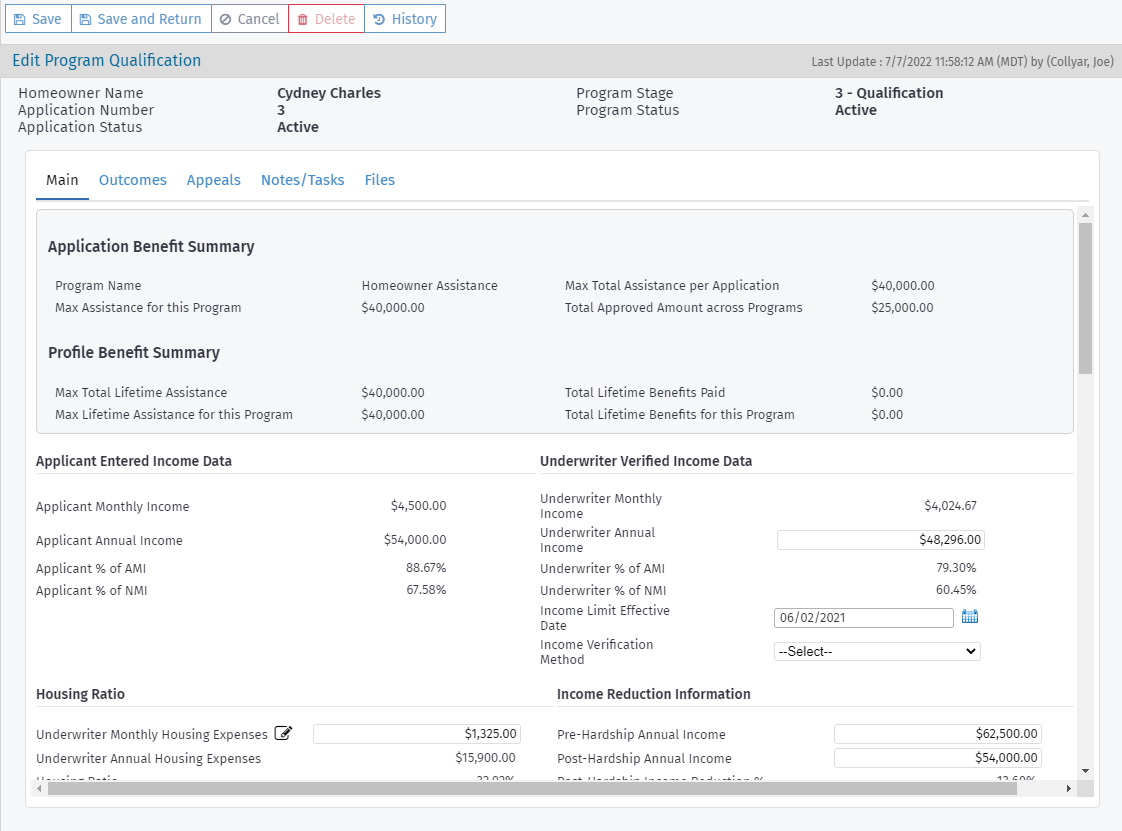Click the Pre-Hardship Annual Income field
This screenshot has width=1122, height=831.
coord(937,734)
